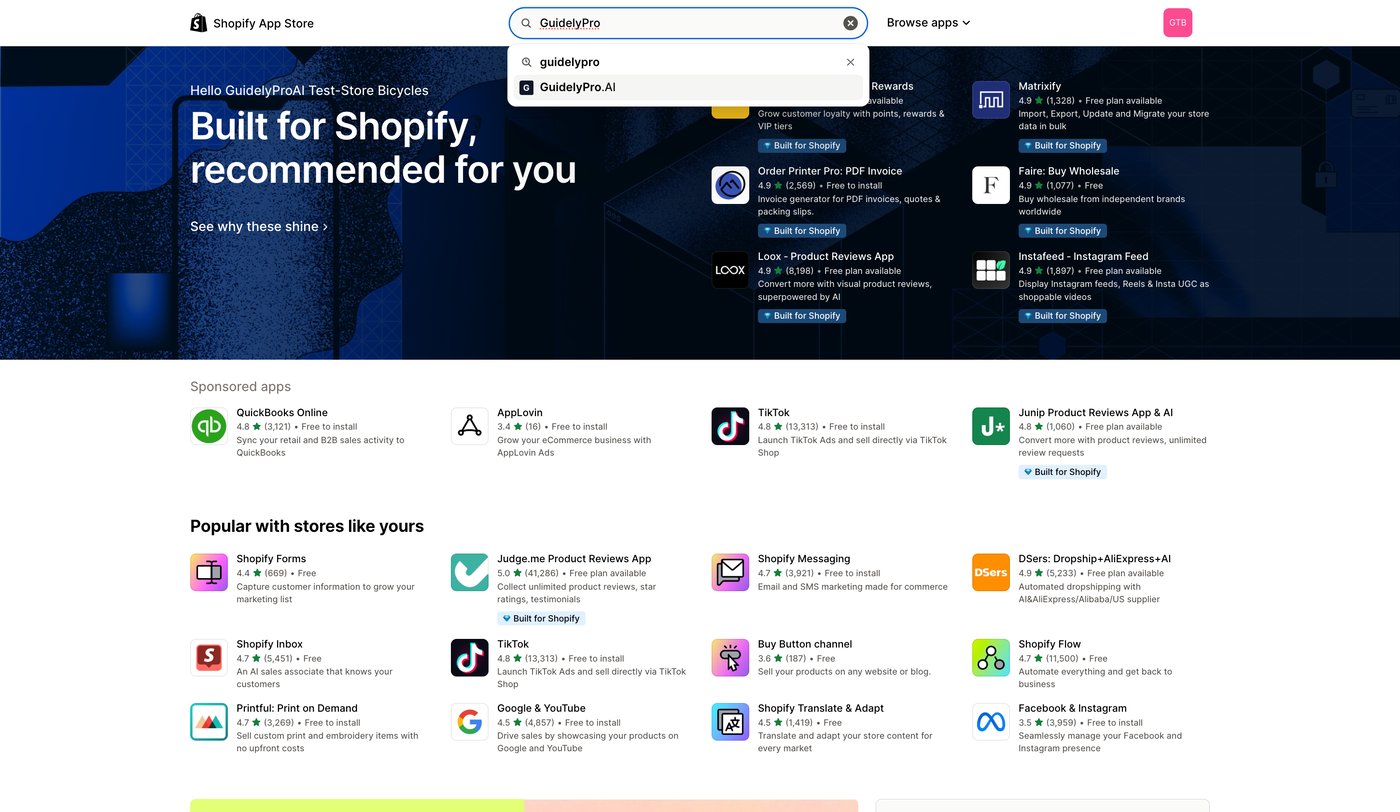Viewport: 1400px width, 812px height.
Task: Open the Shopify Inbox app icon
Action: tap(209, 658)
